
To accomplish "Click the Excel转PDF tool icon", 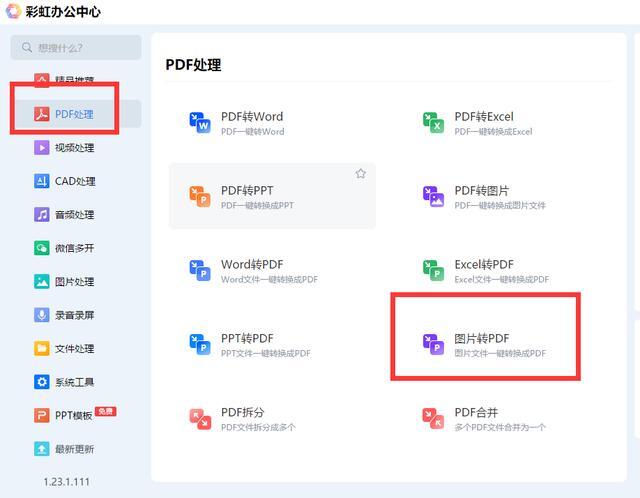I will tap(433, 270).
